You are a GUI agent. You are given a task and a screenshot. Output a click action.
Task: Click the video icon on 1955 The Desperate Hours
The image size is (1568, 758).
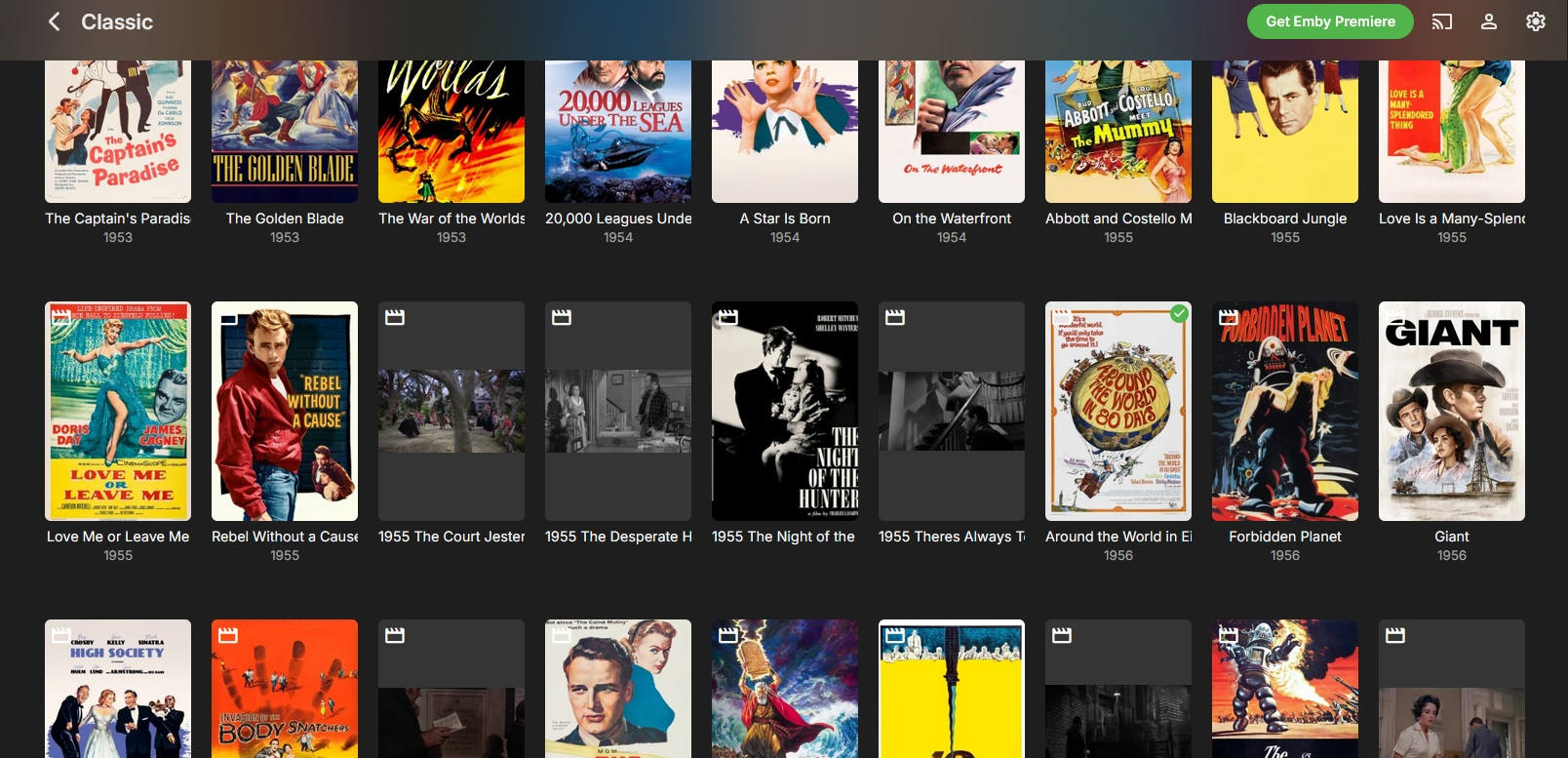(562, 317)
